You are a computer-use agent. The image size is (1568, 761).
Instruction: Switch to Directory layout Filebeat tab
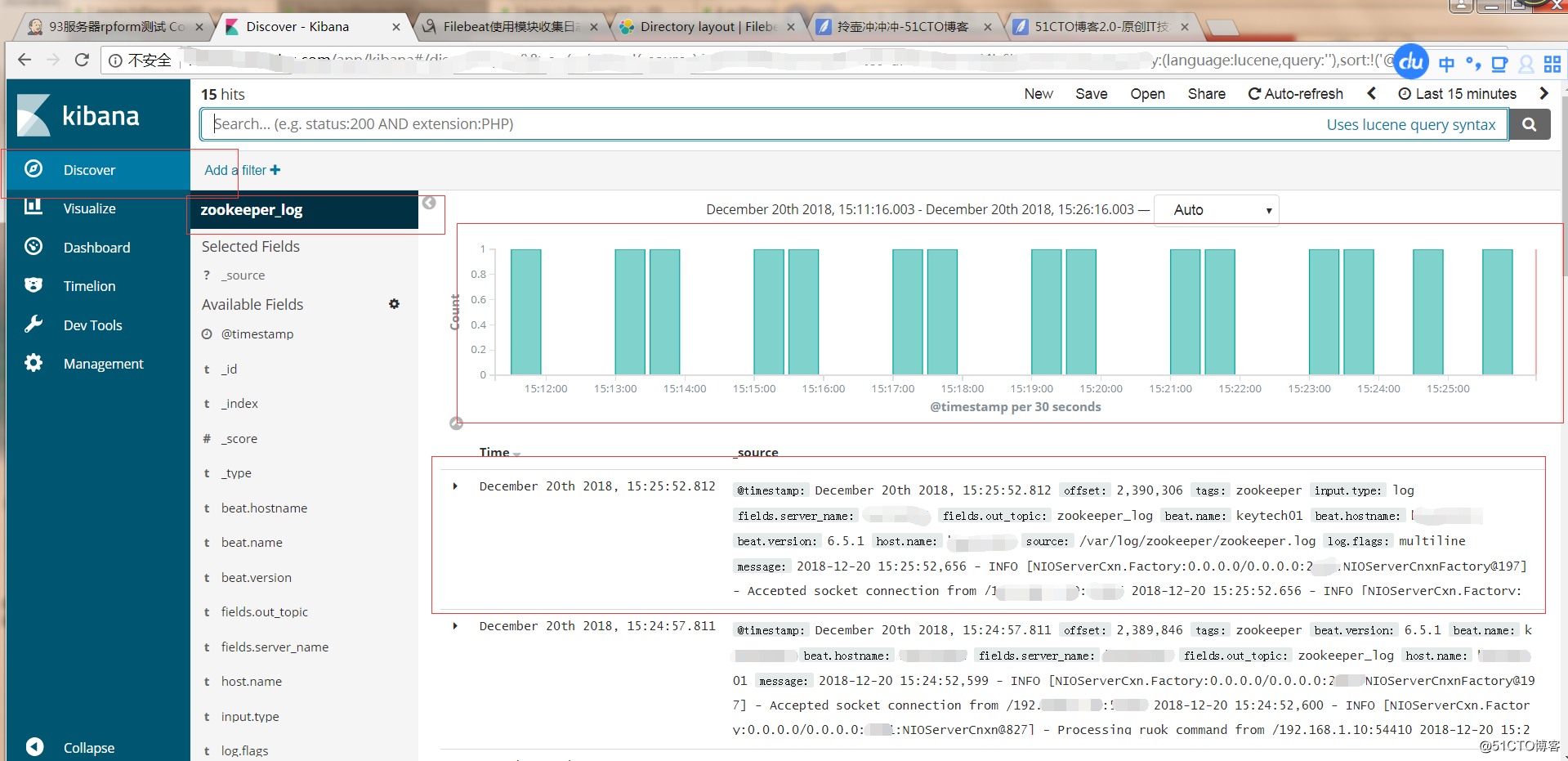[x=708, y=27]
